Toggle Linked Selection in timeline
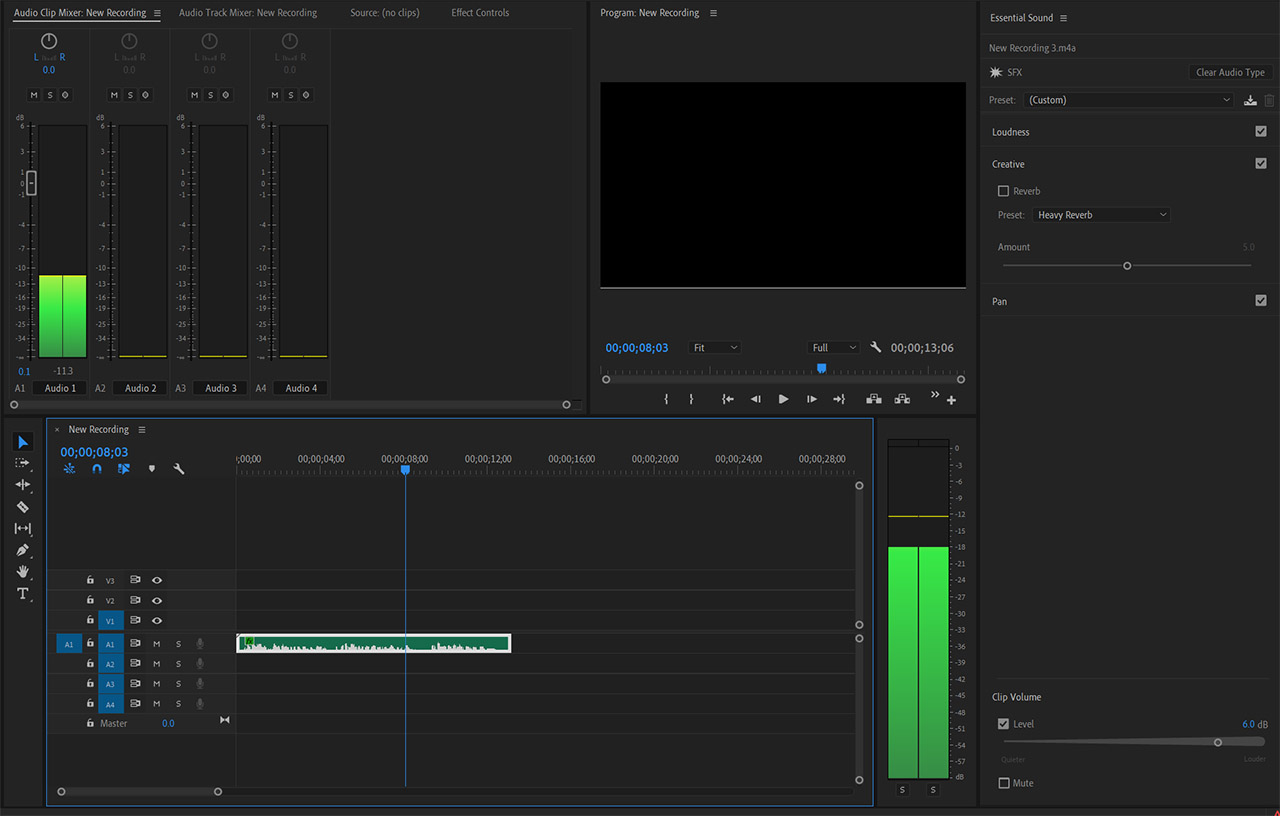Screen dimensions: 1280x816 click(123, 468)
